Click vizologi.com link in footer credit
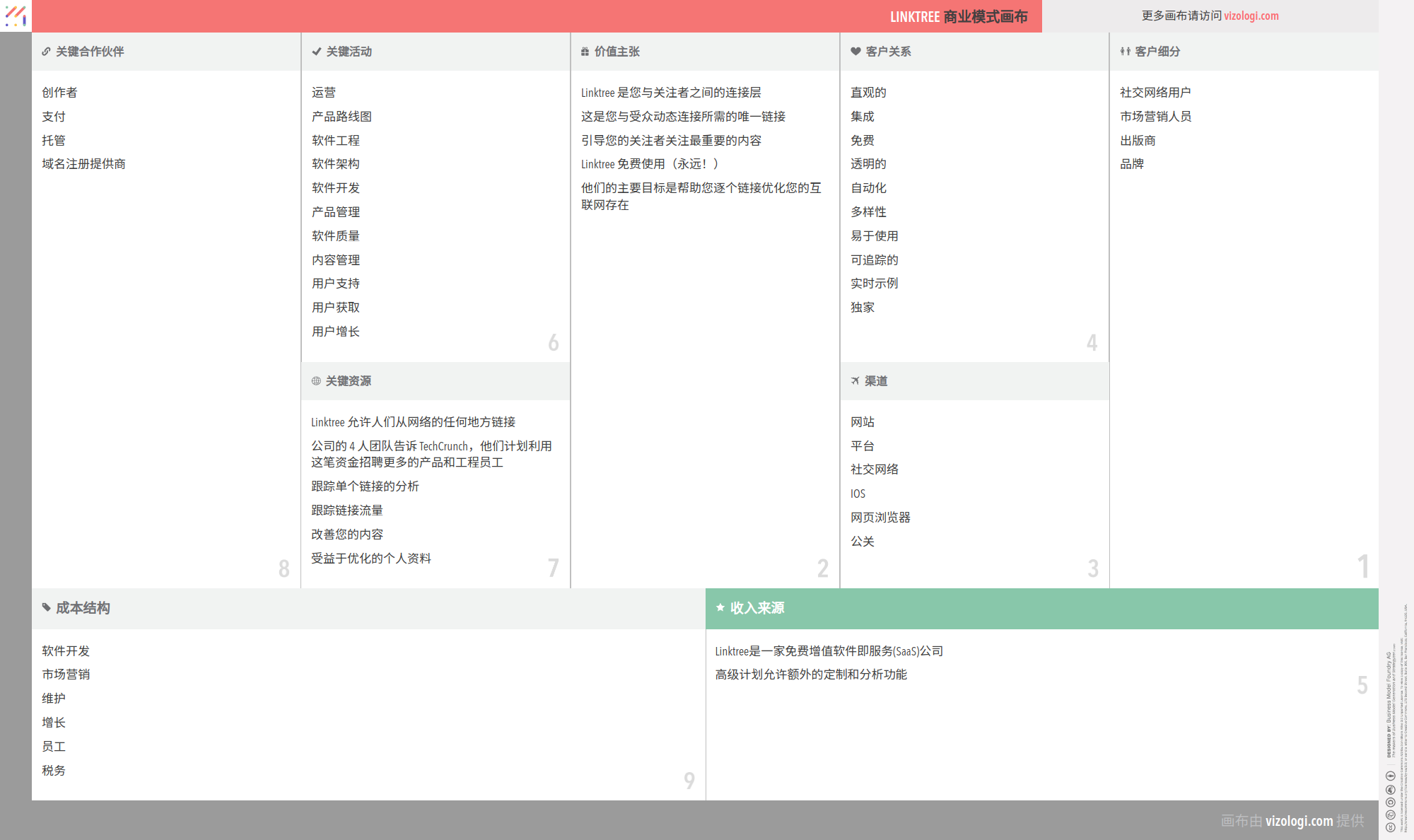1414x840 pixels. (1299, 821)
